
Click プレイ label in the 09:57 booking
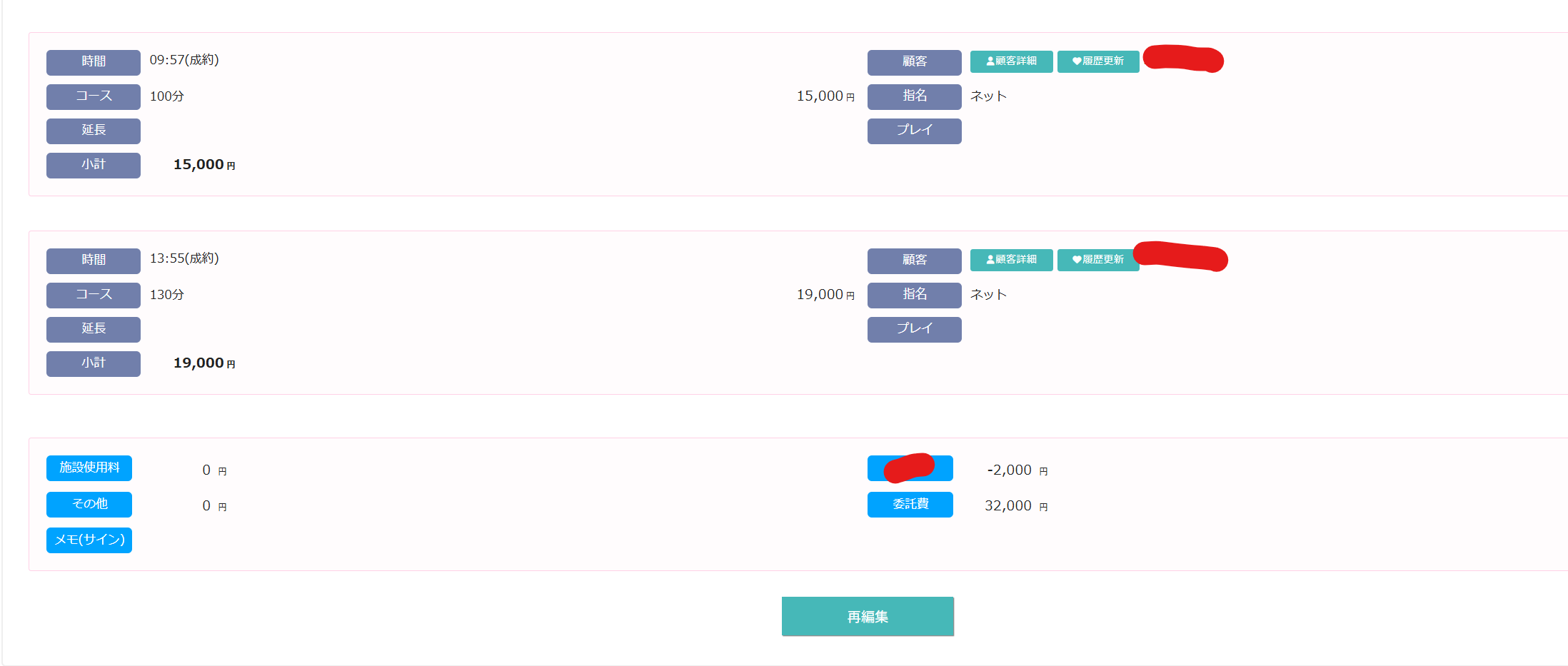[x=914, y=131]
